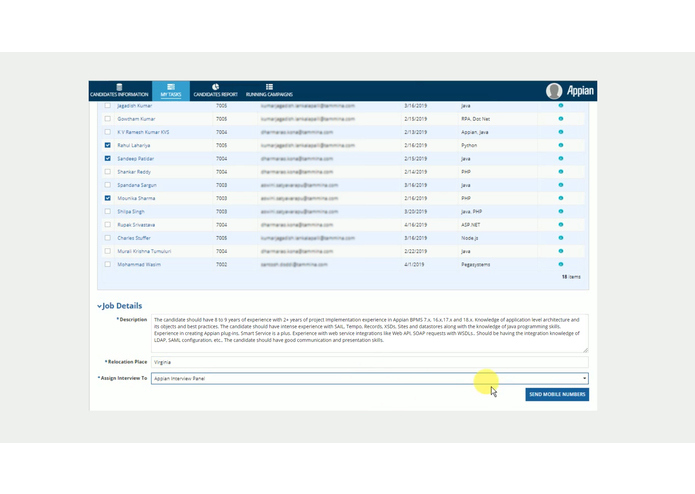The width and height of the screenshot is (695, 494).
Task: Click the teal status dot for Shankar Reddy
Action: pyautogui.click(x=561, y=171)
